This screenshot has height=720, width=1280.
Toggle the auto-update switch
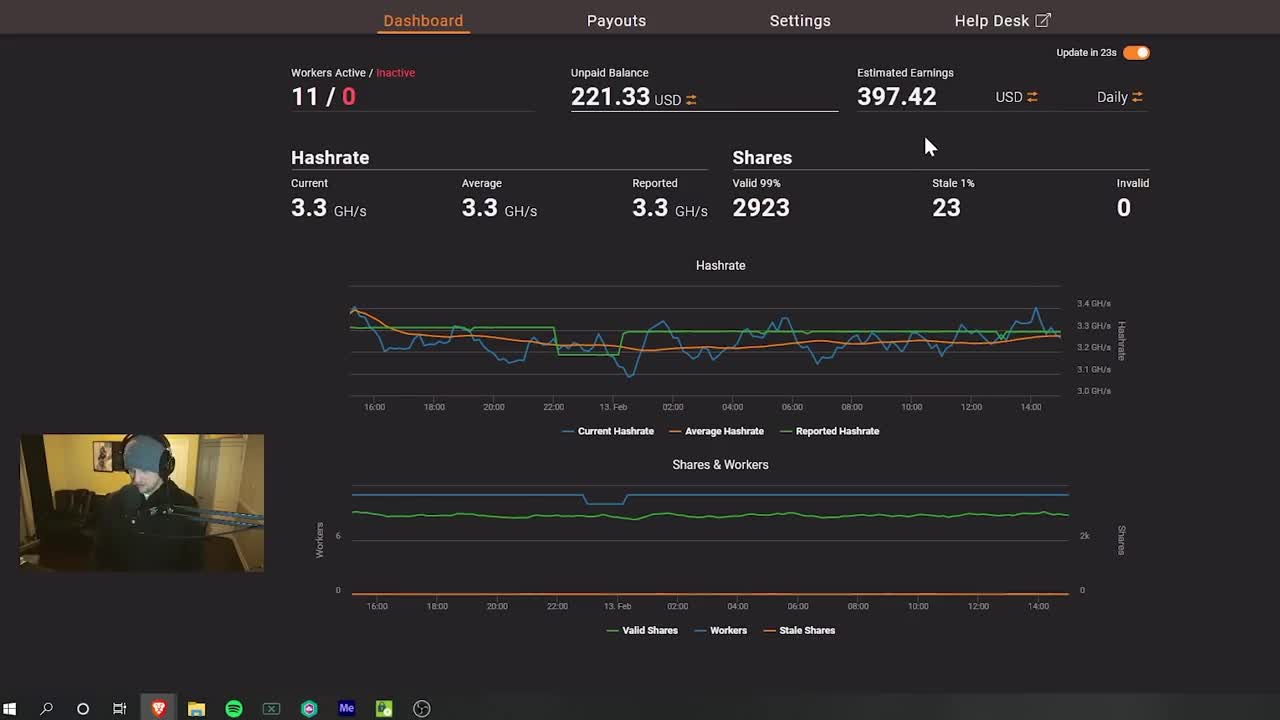pos(1136,52)
